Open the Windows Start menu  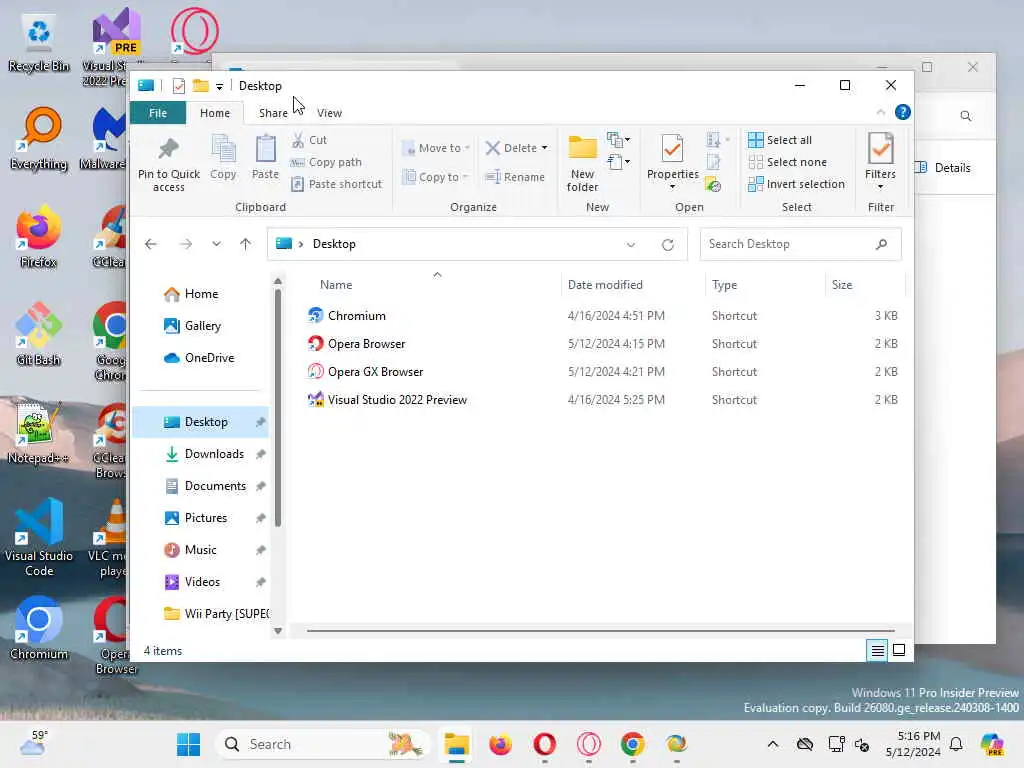pos(189,744)
